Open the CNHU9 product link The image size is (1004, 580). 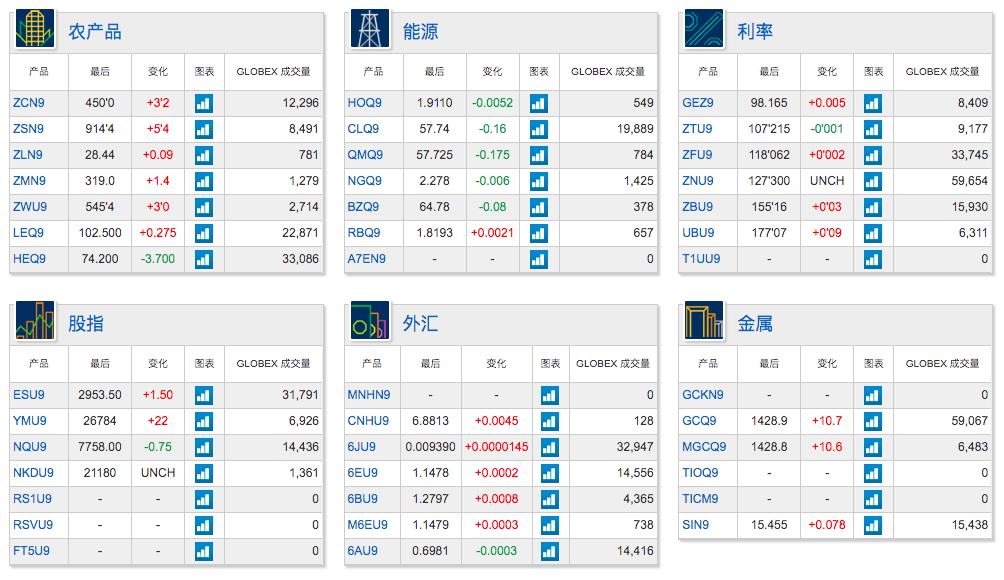click(368, 421)
